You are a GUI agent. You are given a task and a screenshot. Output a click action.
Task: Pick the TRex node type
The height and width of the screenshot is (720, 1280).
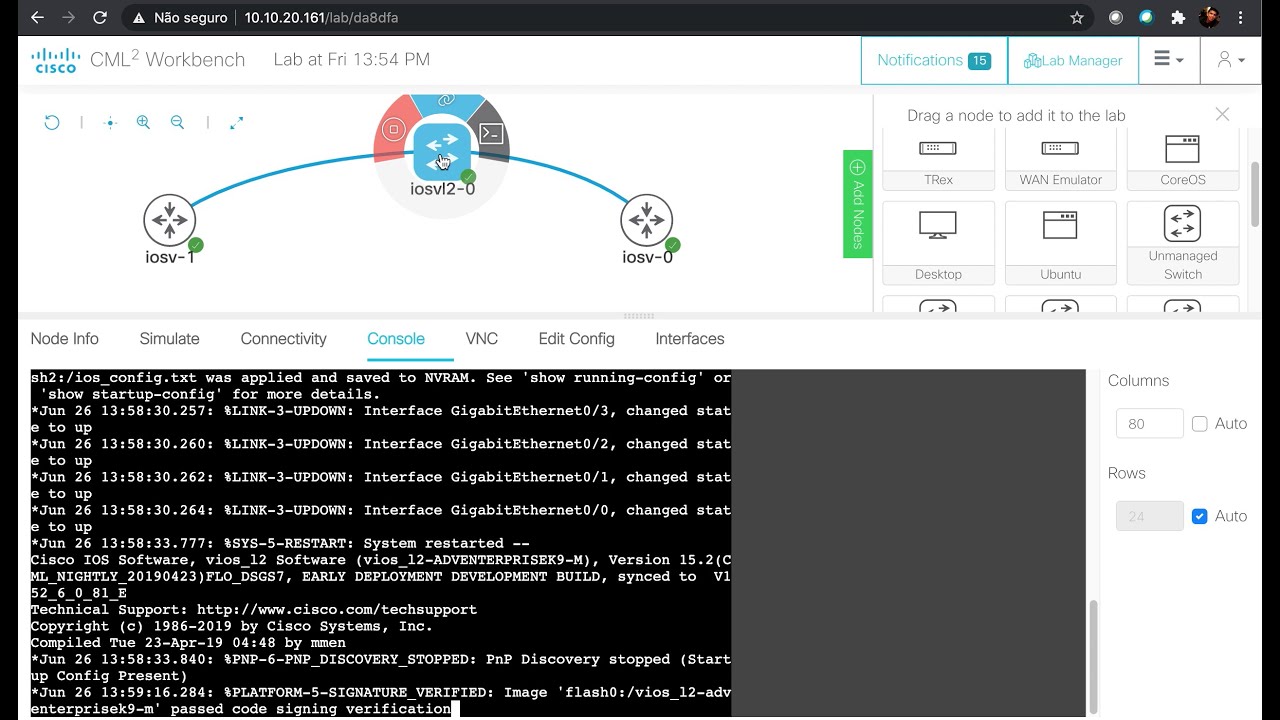coord(938,159)
